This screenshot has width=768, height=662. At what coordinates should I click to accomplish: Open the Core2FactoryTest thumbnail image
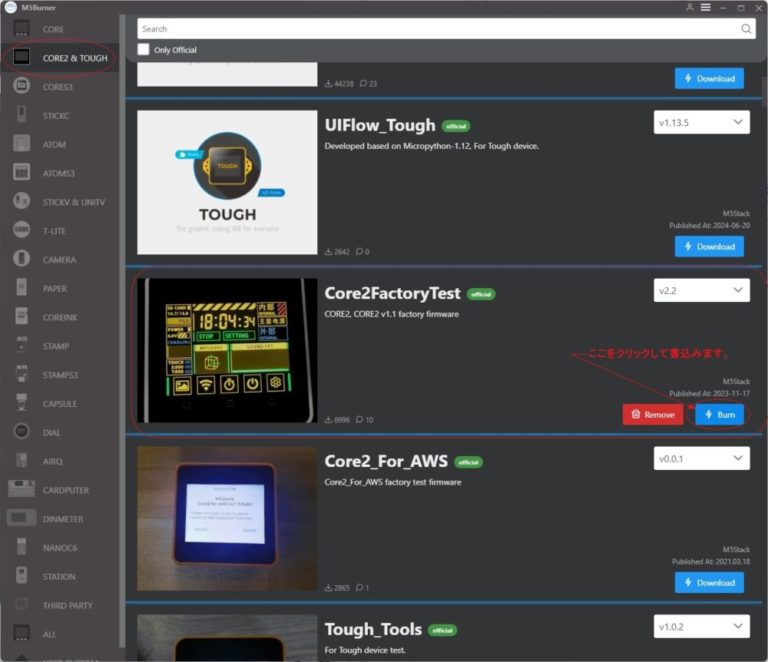[227, 350]
